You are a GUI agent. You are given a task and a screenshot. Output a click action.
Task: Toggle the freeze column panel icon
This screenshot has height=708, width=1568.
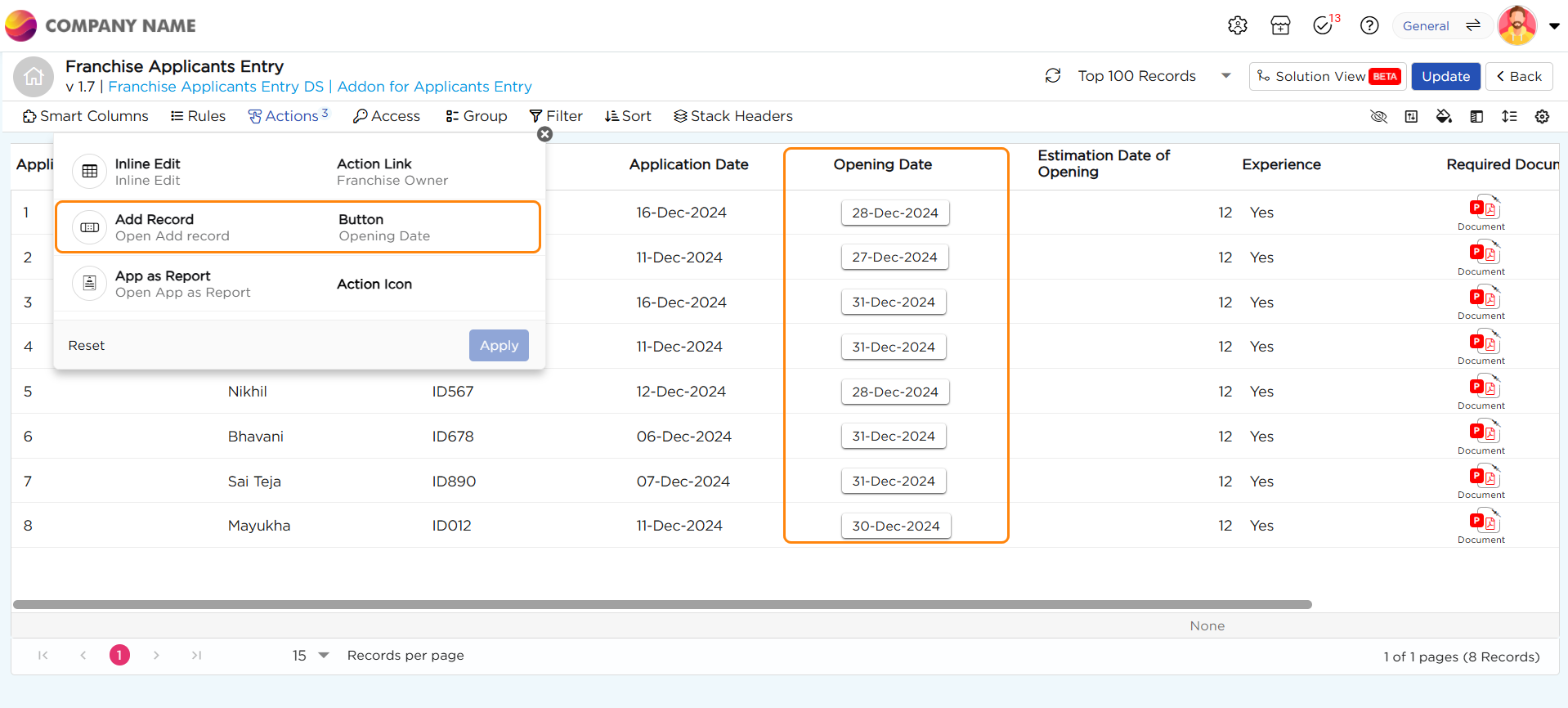(x=1476, y=116)
